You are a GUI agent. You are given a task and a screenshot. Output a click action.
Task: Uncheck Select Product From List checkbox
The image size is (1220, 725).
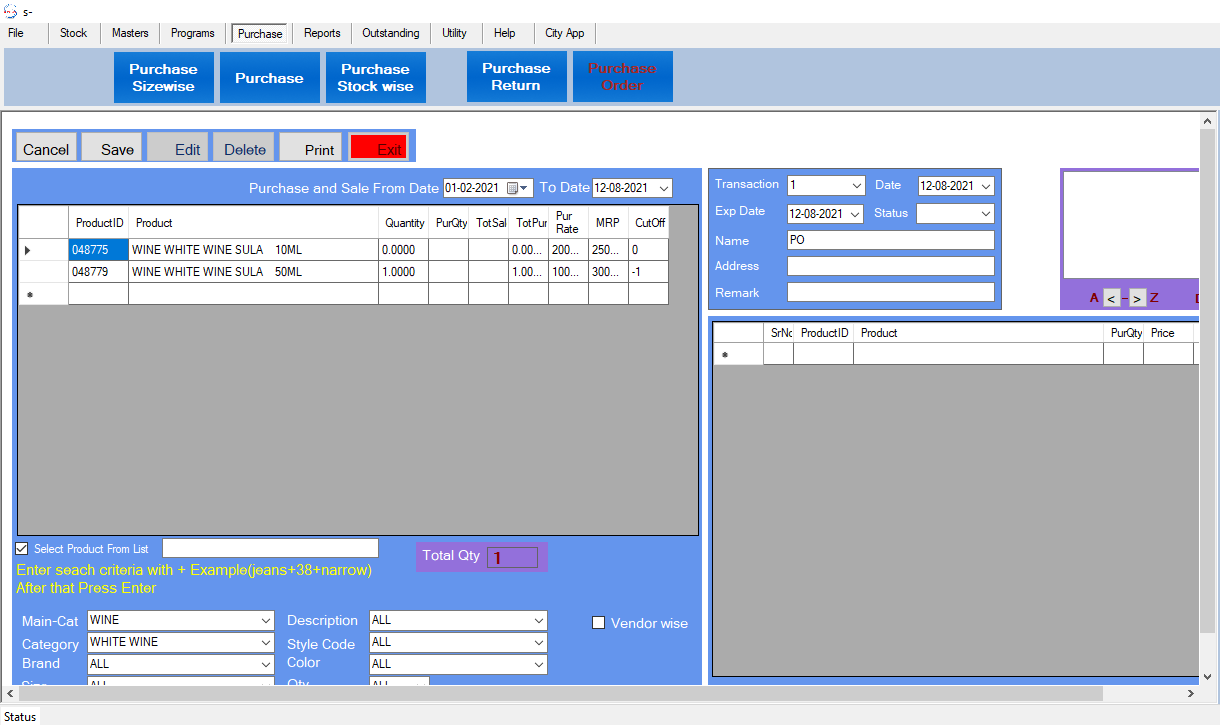point(22,548)
